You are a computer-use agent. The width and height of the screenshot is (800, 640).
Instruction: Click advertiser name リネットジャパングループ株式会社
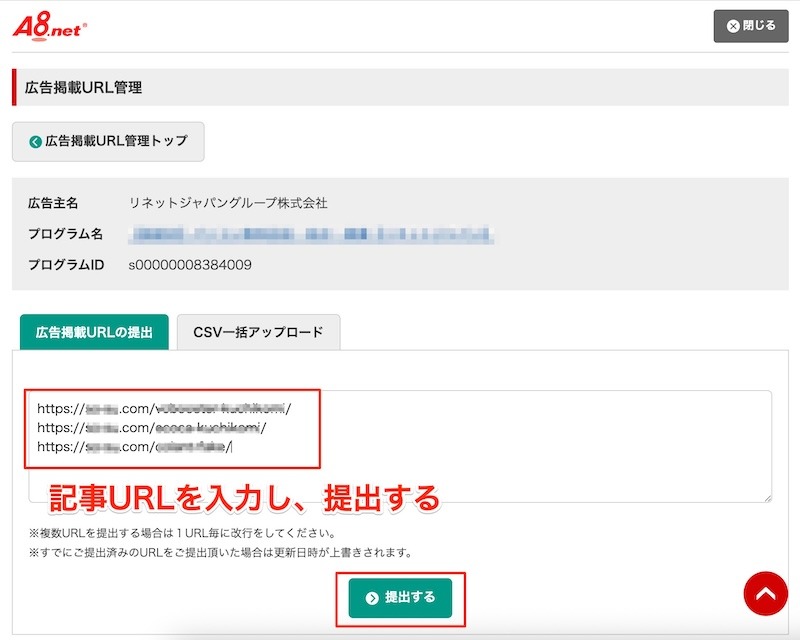[228, 203]
